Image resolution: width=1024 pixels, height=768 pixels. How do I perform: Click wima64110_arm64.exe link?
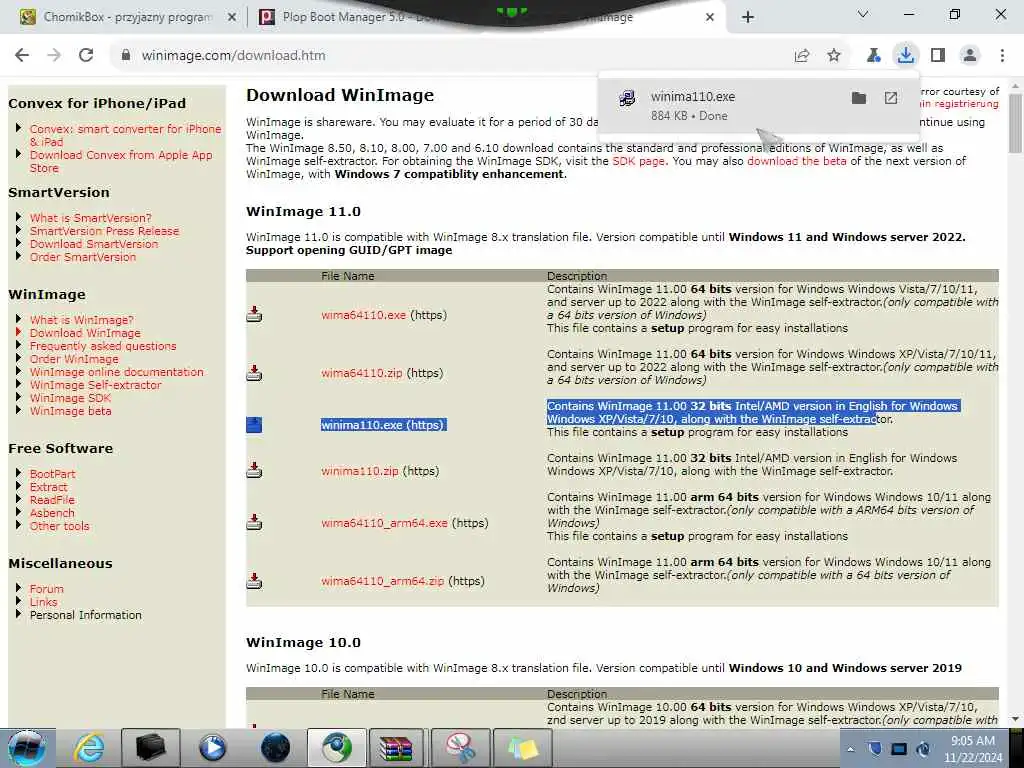tap(384, 523)
